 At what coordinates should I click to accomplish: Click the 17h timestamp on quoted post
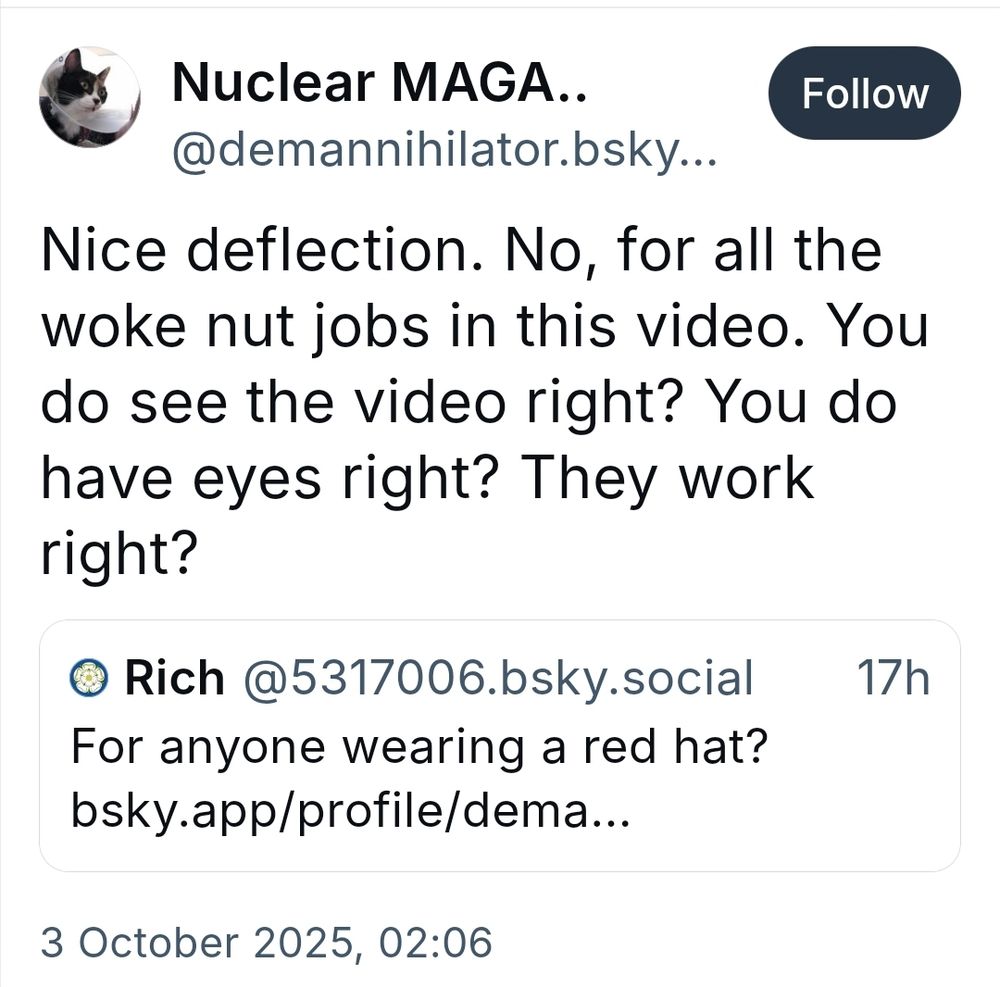pyautogui.click(x=893, y=679)
